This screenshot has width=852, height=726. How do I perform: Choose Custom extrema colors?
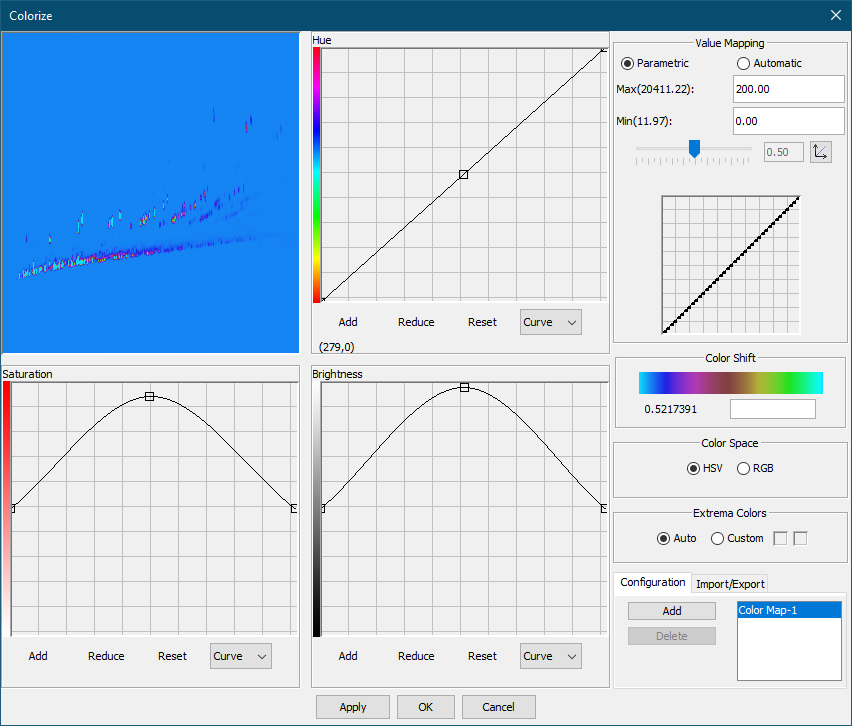(717, 538)
